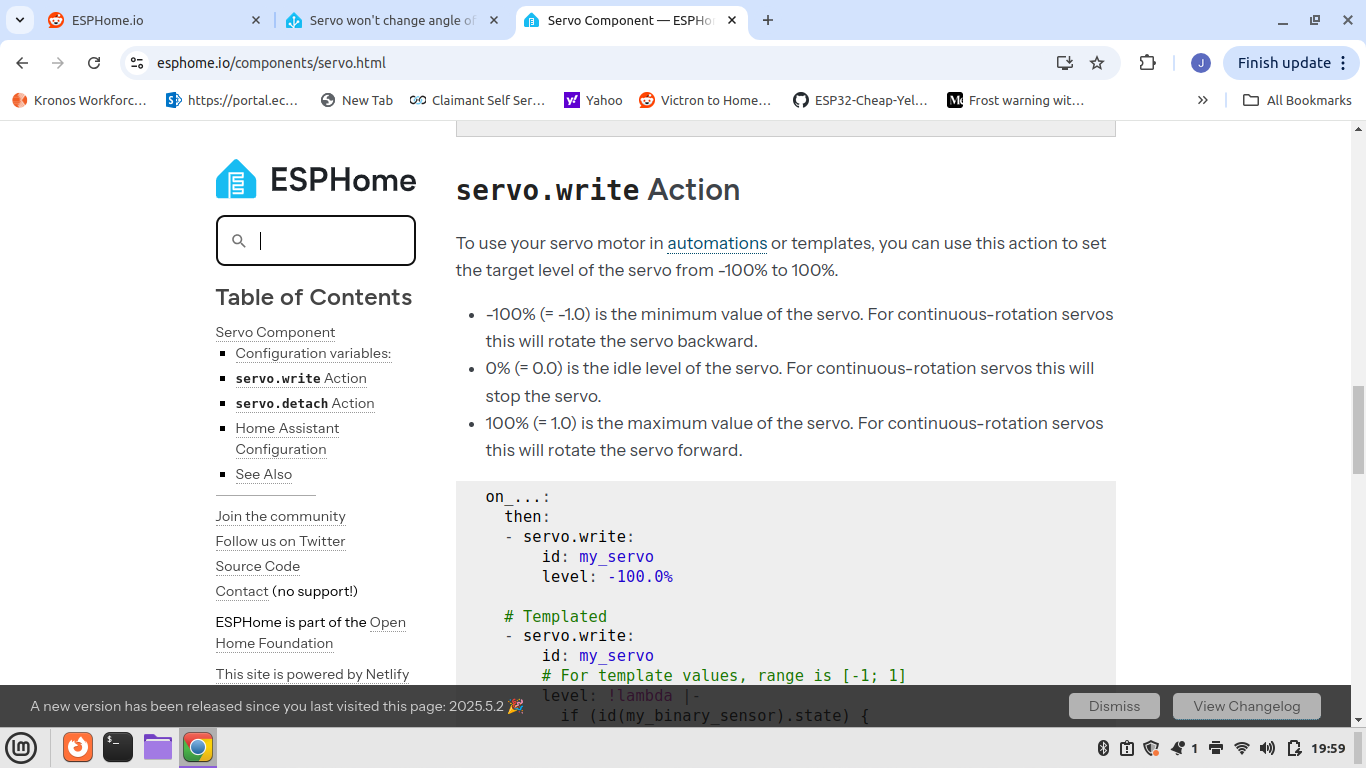
Task: Show hidden bookmarks with the chevron
Action: click(x=1203, y=100)
